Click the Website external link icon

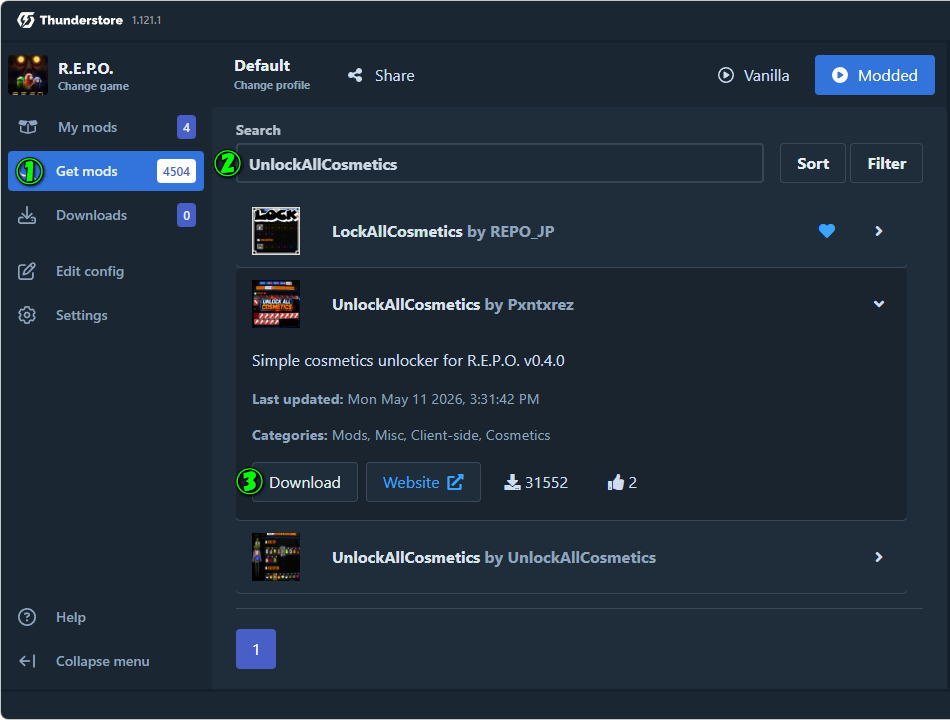pos(455,482)
